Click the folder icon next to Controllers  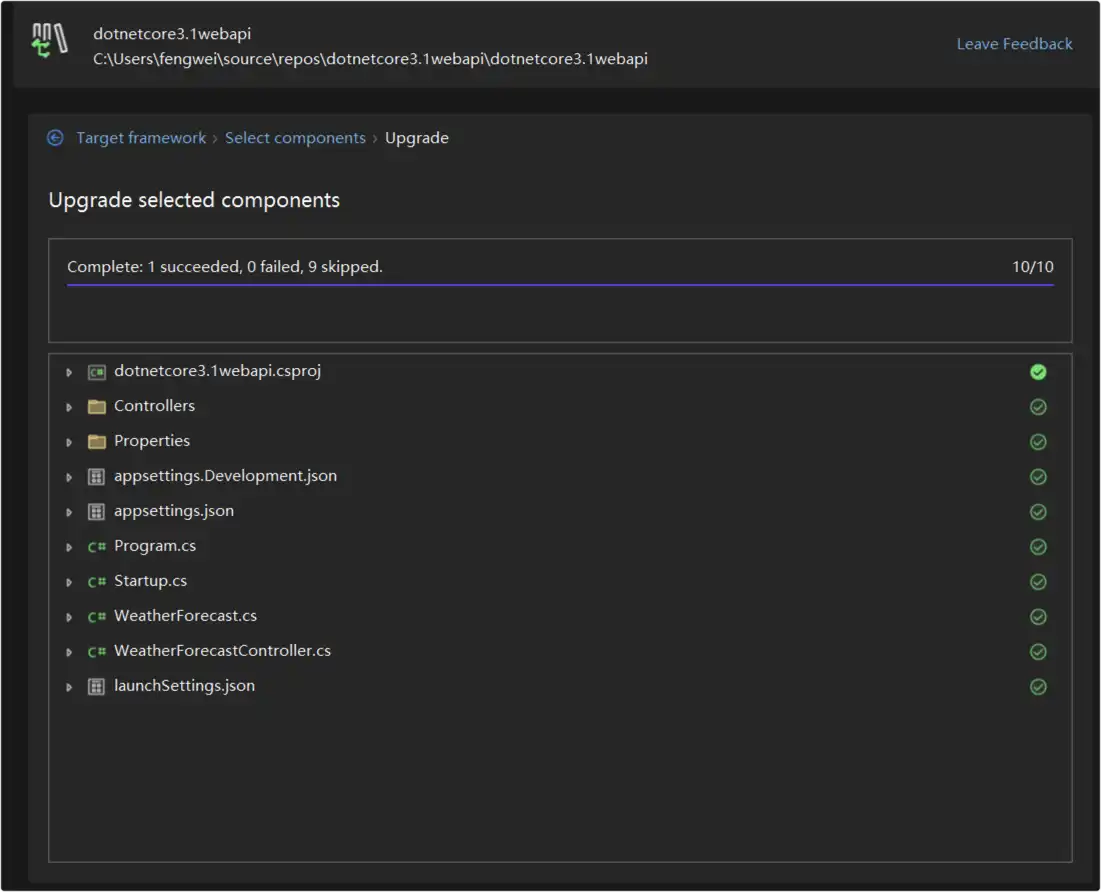pyautogui.click(x=96, y=406)
